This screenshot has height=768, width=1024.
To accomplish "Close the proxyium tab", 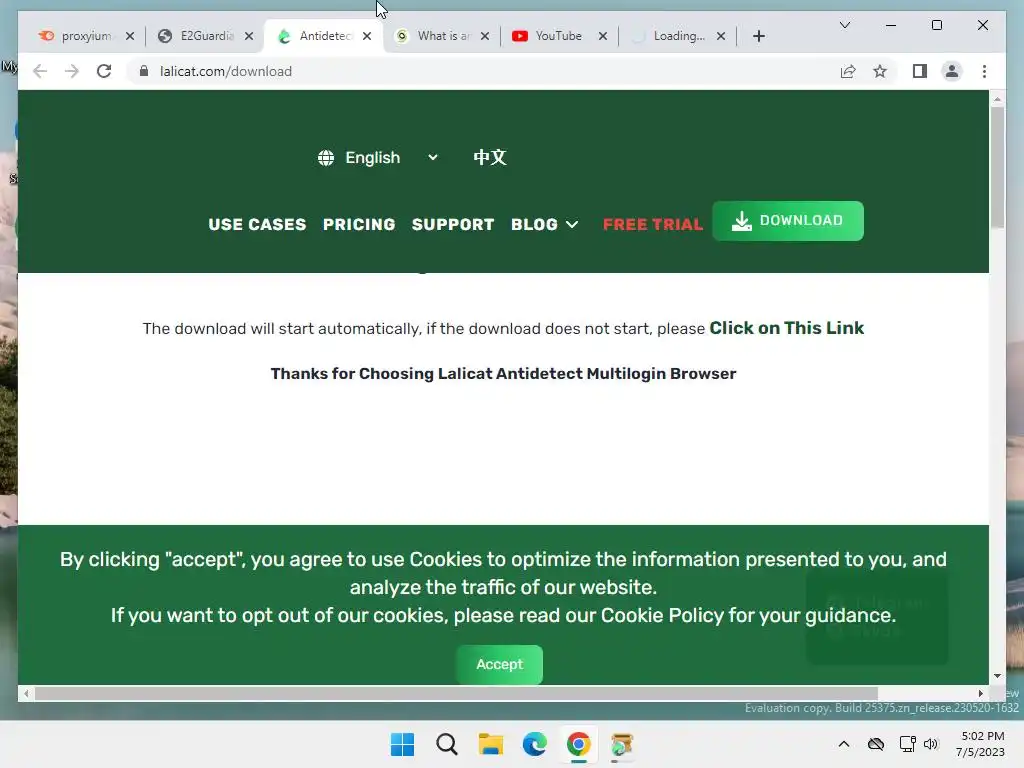I will point(130,37).
